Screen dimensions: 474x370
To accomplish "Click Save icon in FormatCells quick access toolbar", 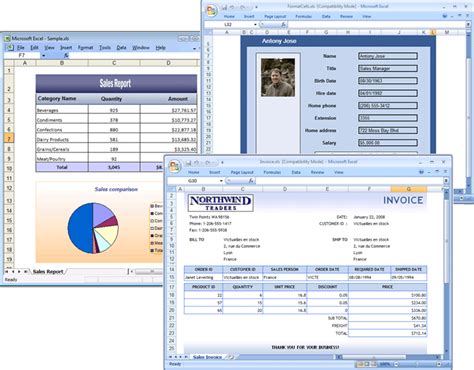I will 224,7.
